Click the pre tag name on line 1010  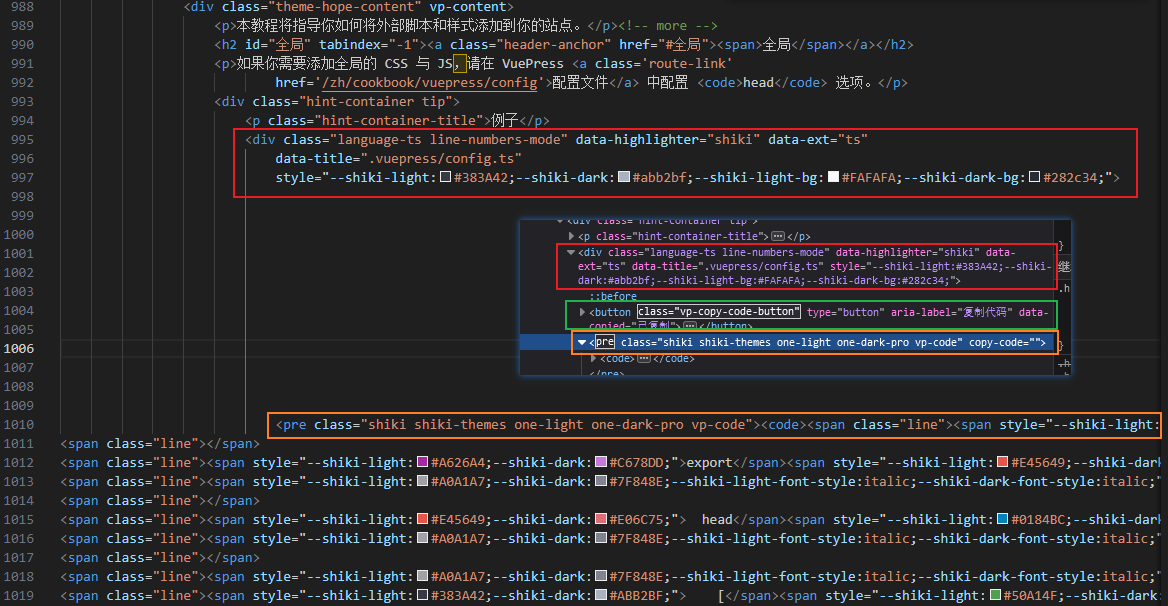coord(295,424)
